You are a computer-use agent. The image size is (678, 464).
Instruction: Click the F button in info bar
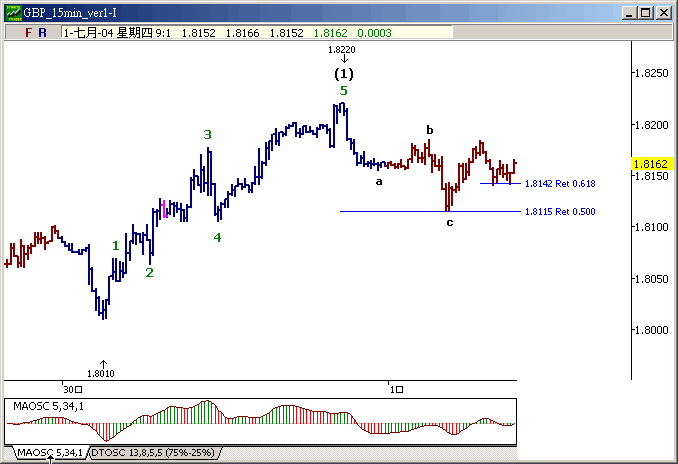click(x=29, y=33)
